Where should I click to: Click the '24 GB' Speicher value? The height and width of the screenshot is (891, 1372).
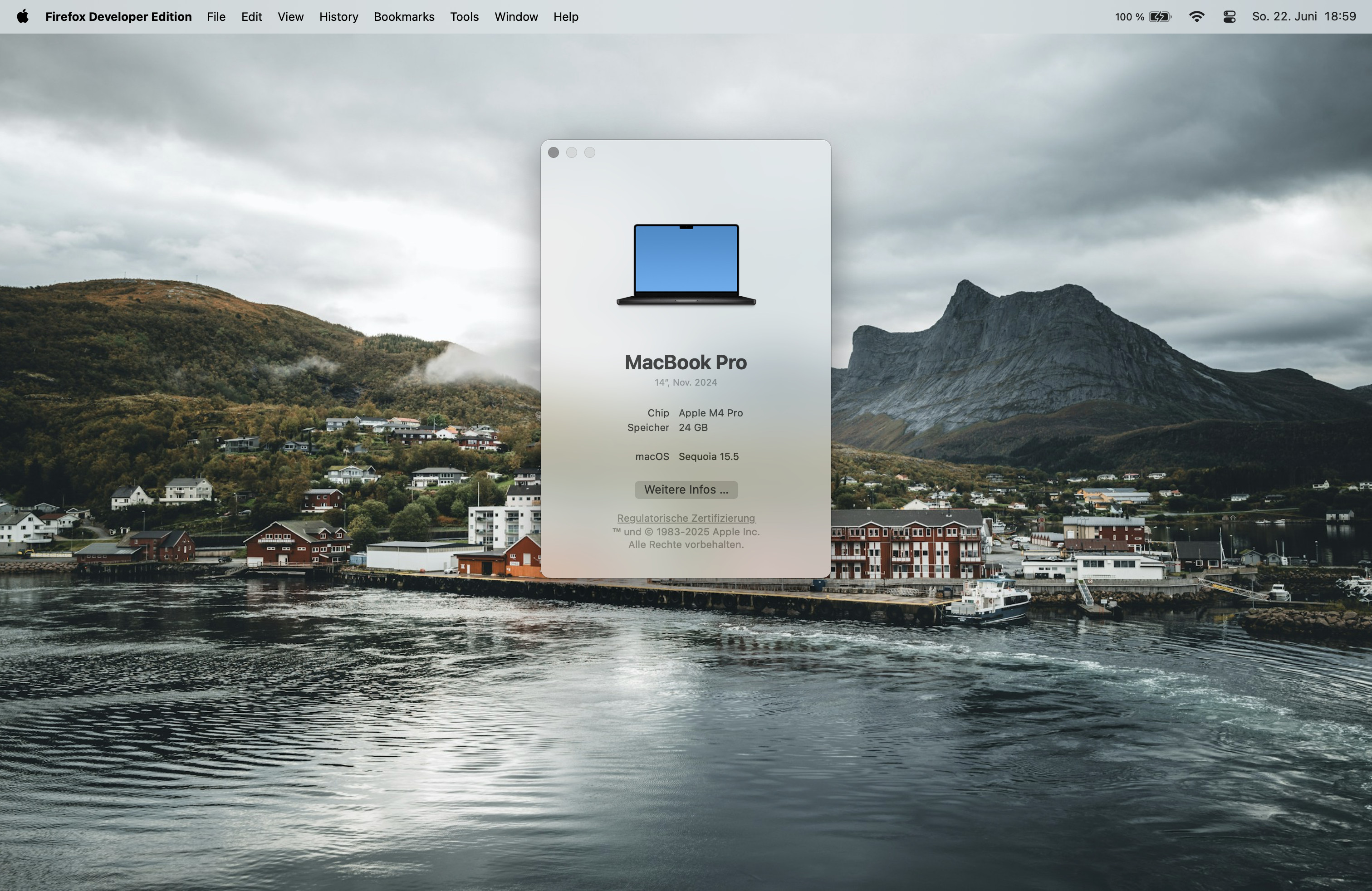click(693, 427)
